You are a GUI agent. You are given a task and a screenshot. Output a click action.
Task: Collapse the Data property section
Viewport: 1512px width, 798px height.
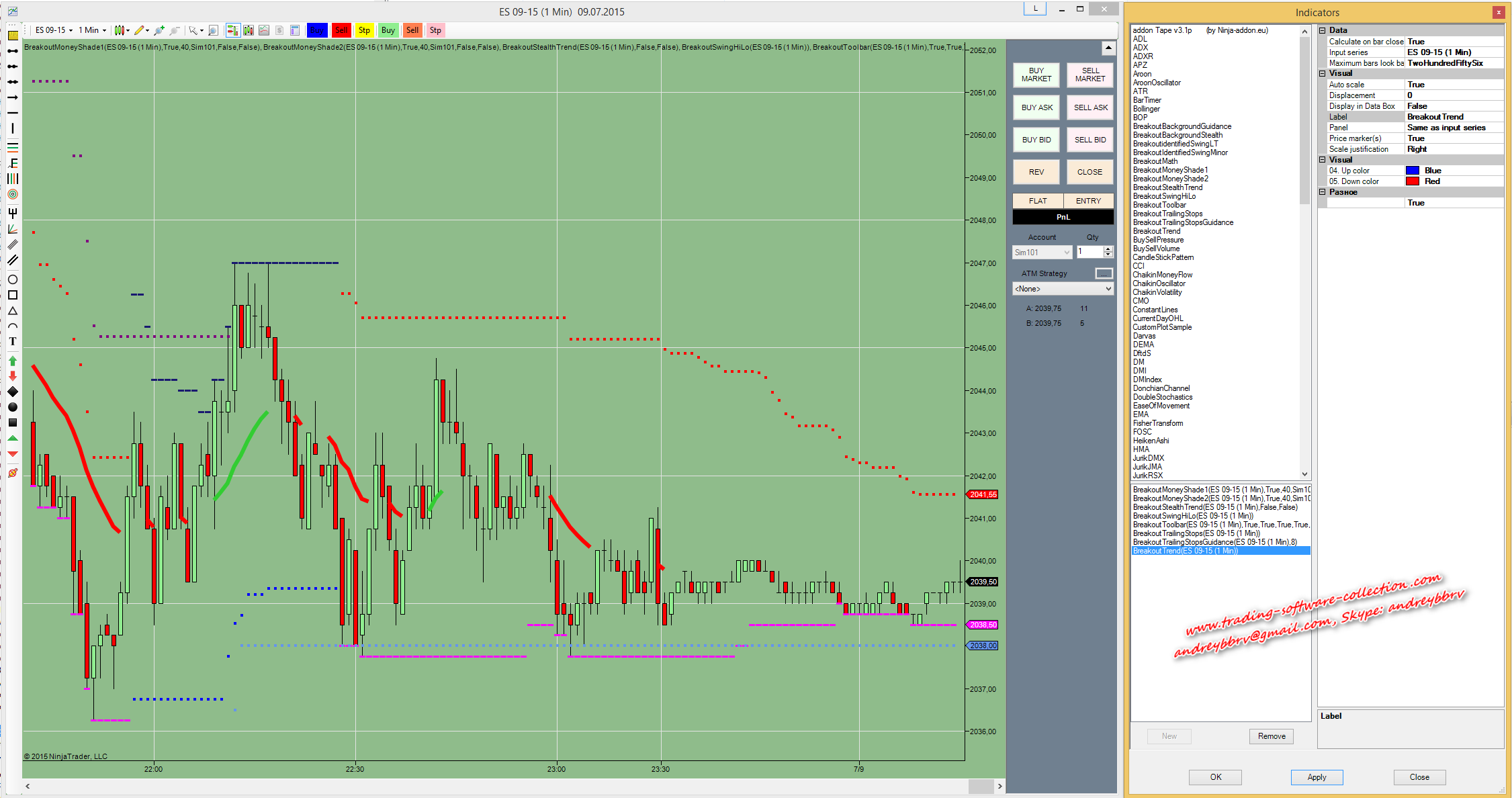coord(1322,30)
